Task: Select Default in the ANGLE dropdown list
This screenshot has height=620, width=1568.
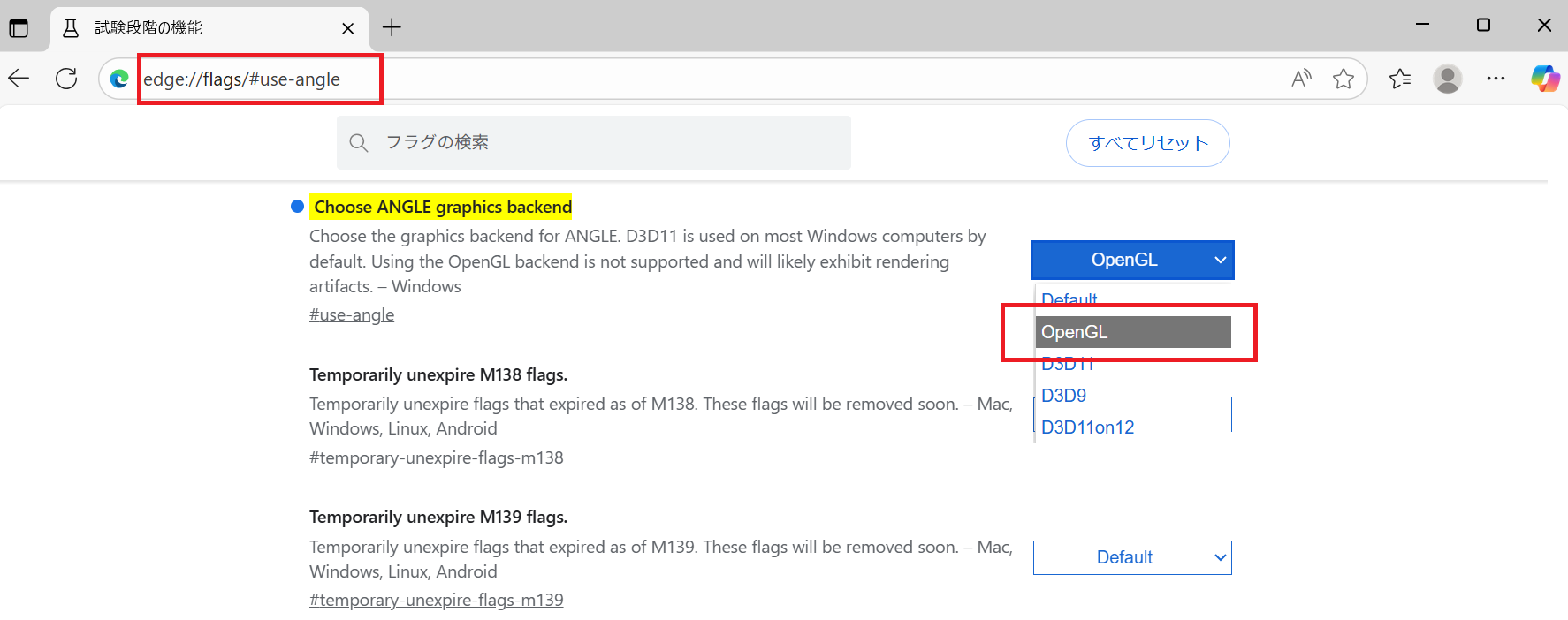Action: pyautogui.click(x=1069, y=299)
